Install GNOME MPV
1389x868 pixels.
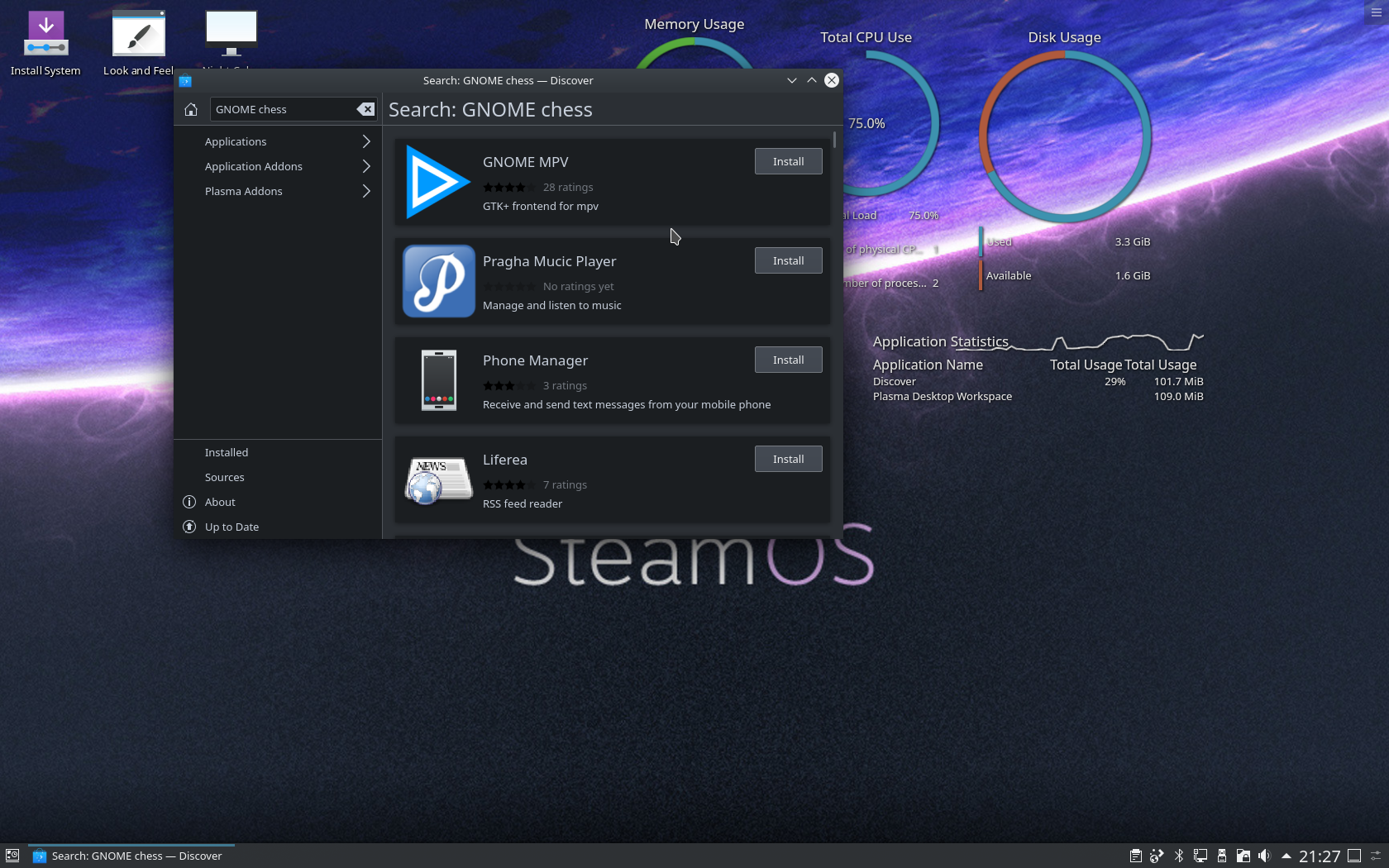[787, 161]
